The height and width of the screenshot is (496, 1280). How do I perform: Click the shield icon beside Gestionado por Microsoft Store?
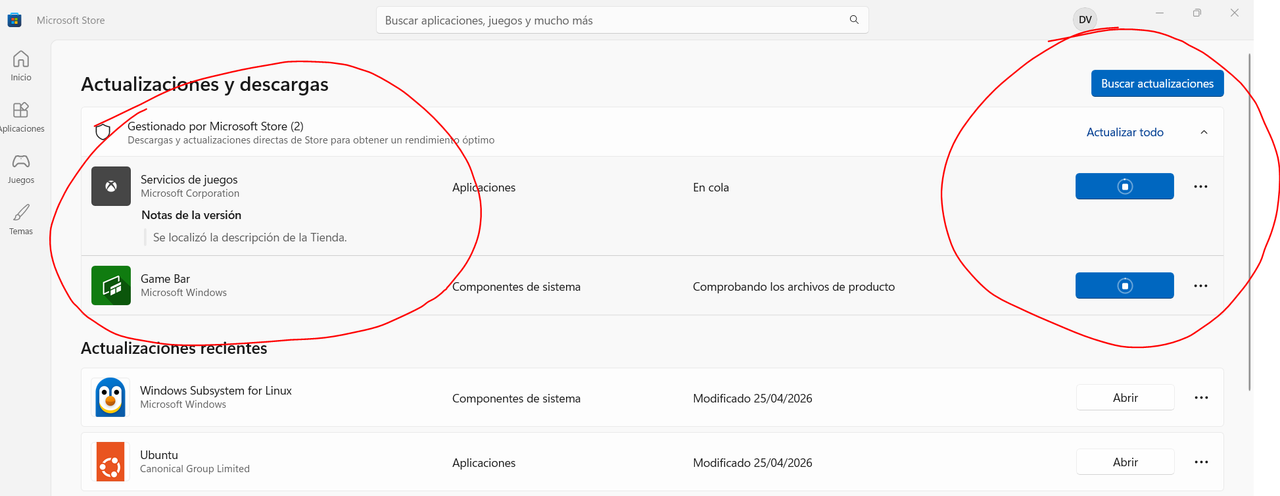[x=102, y=132]
